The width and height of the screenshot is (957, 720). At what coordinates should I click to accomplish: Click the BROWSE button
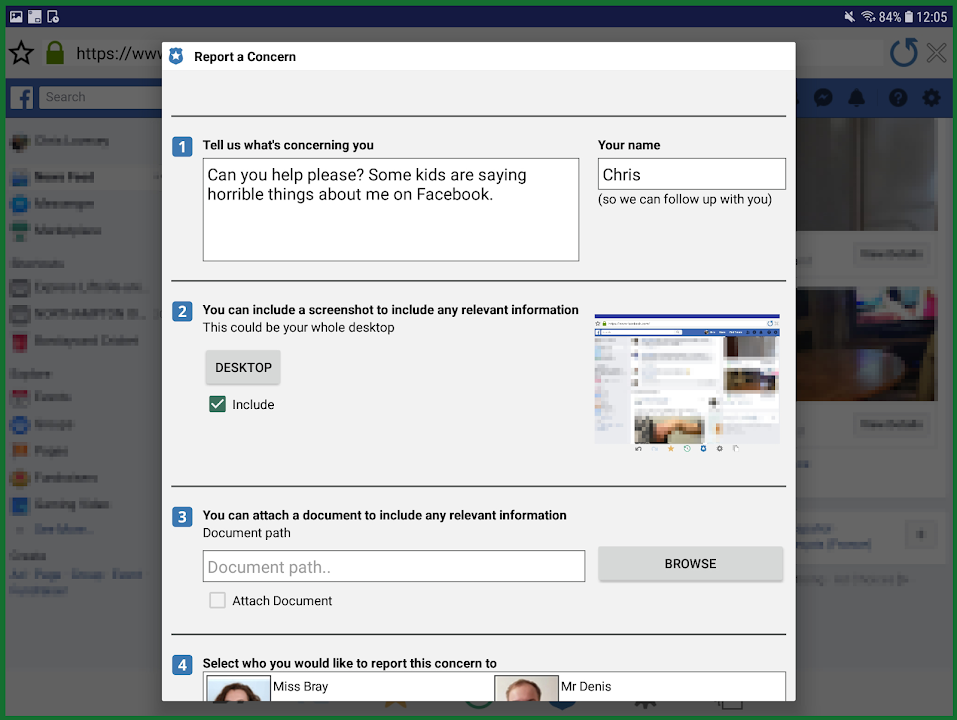[690, 563]
